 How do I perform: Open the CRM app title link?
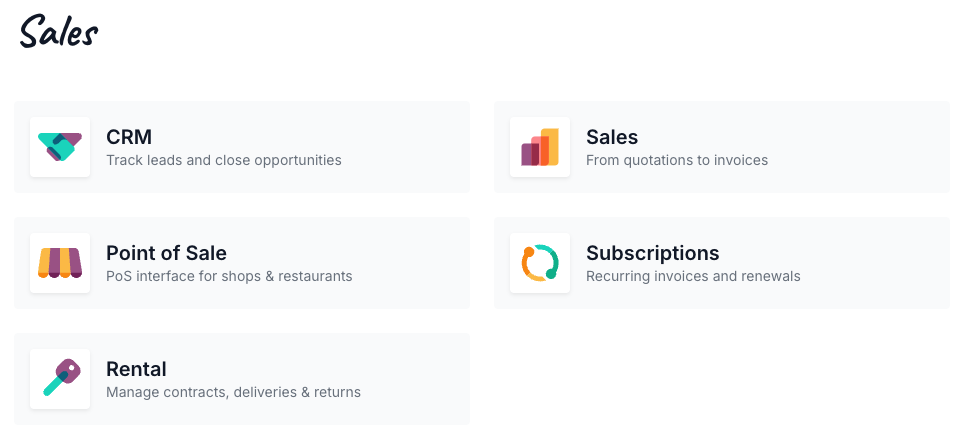coord(129,137)
